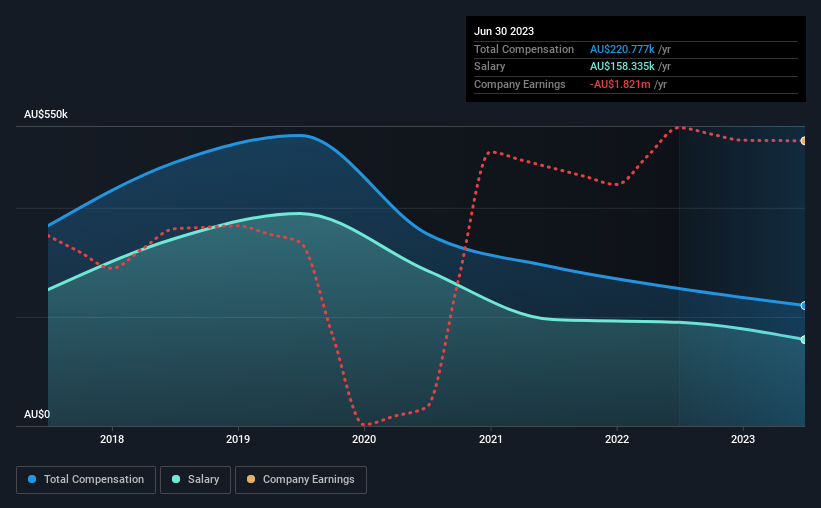Click the -AU$1.821m company earnings value
Screen dimensions: 821x508
pyautogui.click(x=620, y=84)
